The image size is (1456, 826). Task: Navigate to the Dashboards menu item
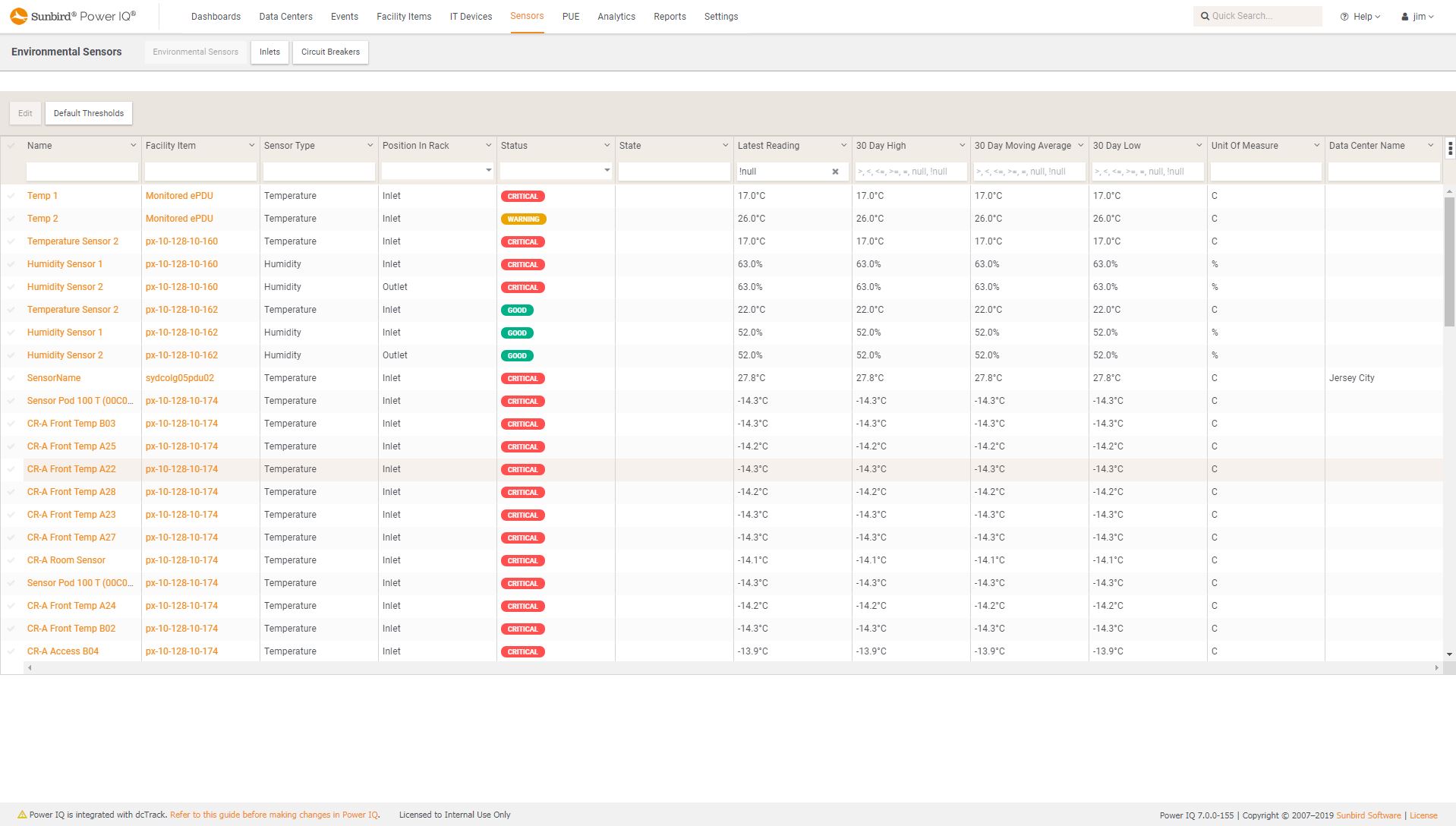click(x=216, y=16)
